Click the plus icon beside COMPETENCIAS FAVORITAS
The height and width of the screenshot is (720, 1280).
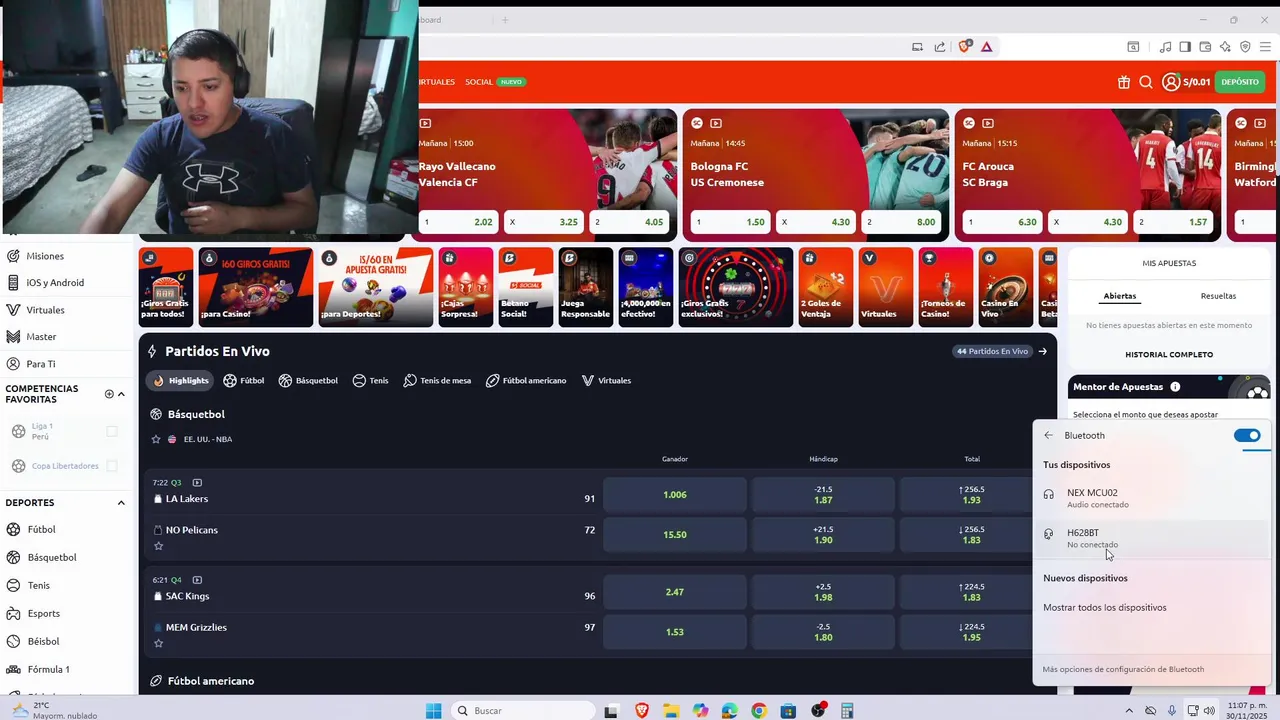click(109, 394)
